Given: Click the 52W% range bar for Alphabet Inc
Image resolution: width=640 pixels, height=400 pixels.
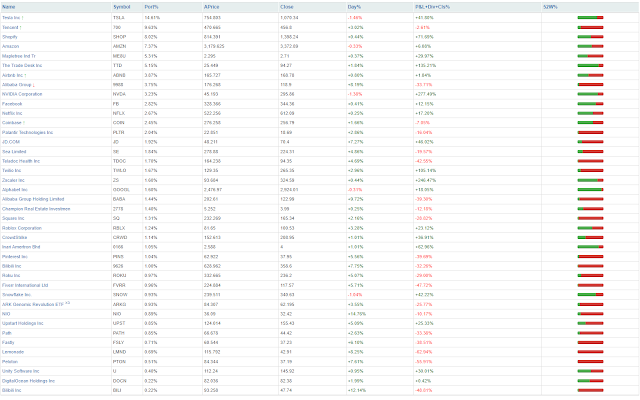Looking at the screenshot, I should coord(590,190).
